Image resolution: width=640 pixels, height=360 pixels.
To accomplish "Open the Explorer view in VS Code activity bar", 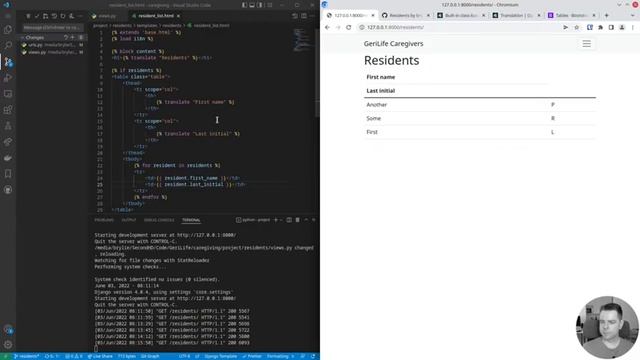I will point(8,30).
